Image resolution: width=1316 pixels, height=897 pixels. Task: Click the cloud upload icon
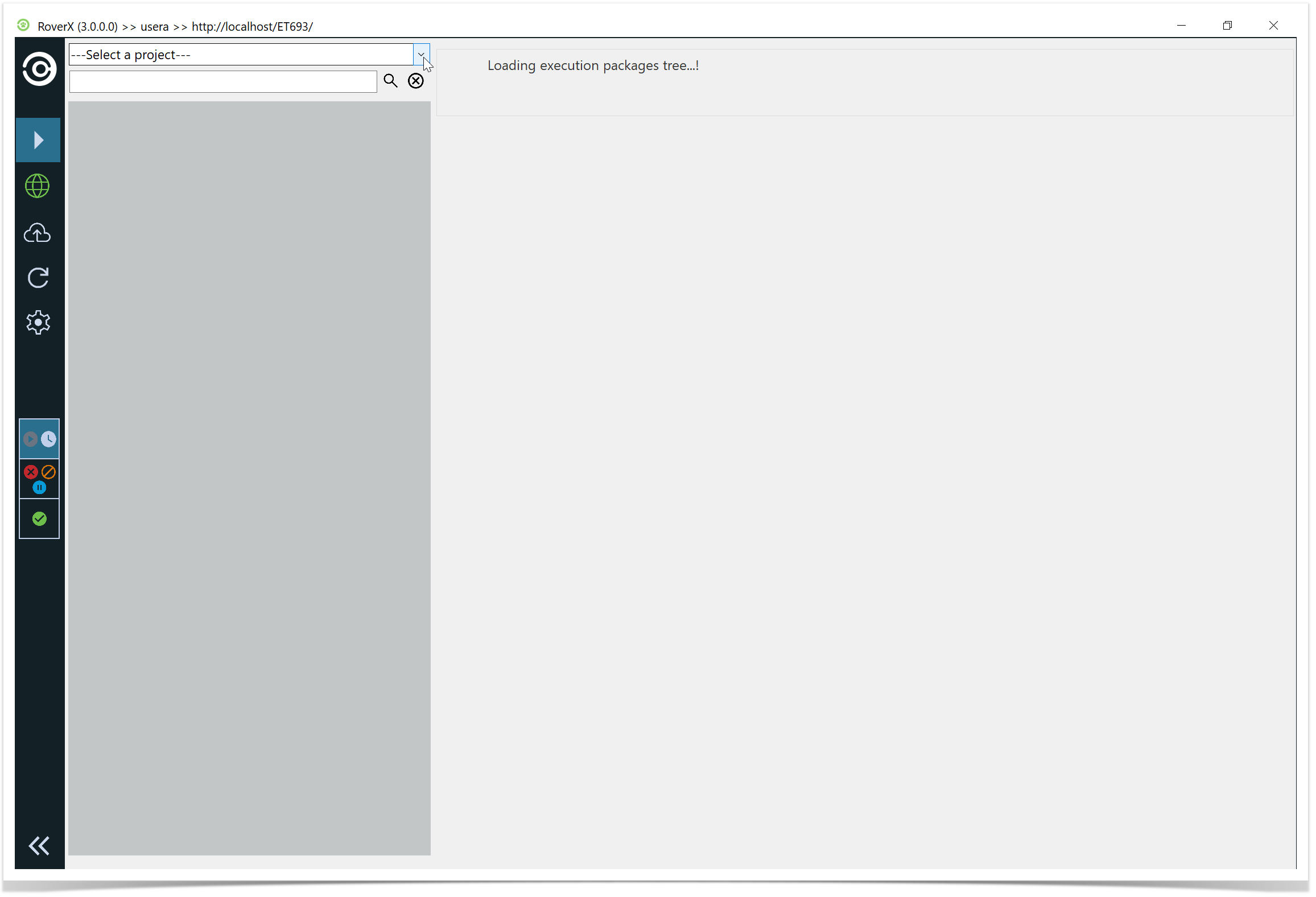tap(38, 233)
